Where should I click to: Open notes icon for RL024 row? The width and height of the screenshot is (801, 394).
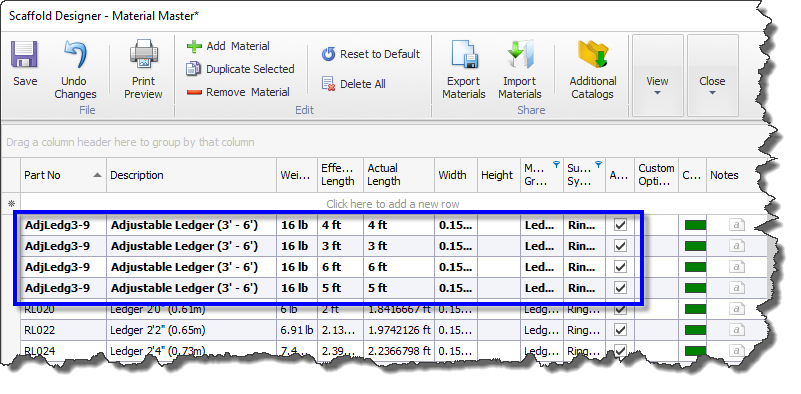(736, 351)
